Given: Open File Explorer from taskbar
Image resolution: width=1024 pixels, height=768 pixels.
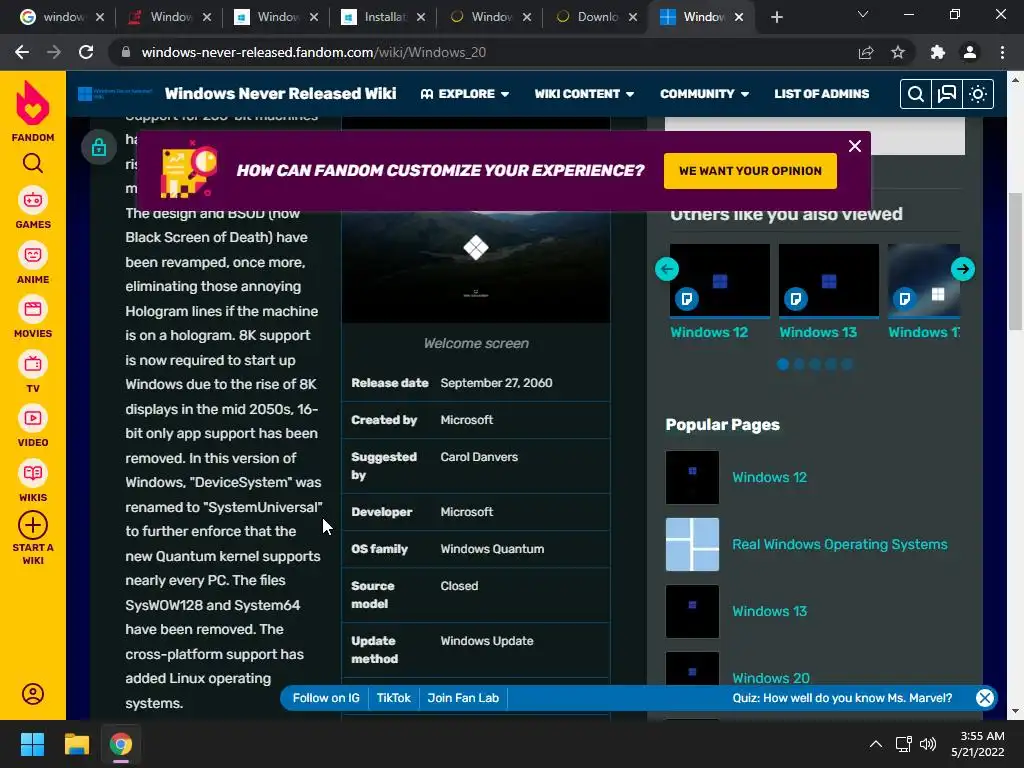Looking at the screenshot, I should (x=76, y=744).
